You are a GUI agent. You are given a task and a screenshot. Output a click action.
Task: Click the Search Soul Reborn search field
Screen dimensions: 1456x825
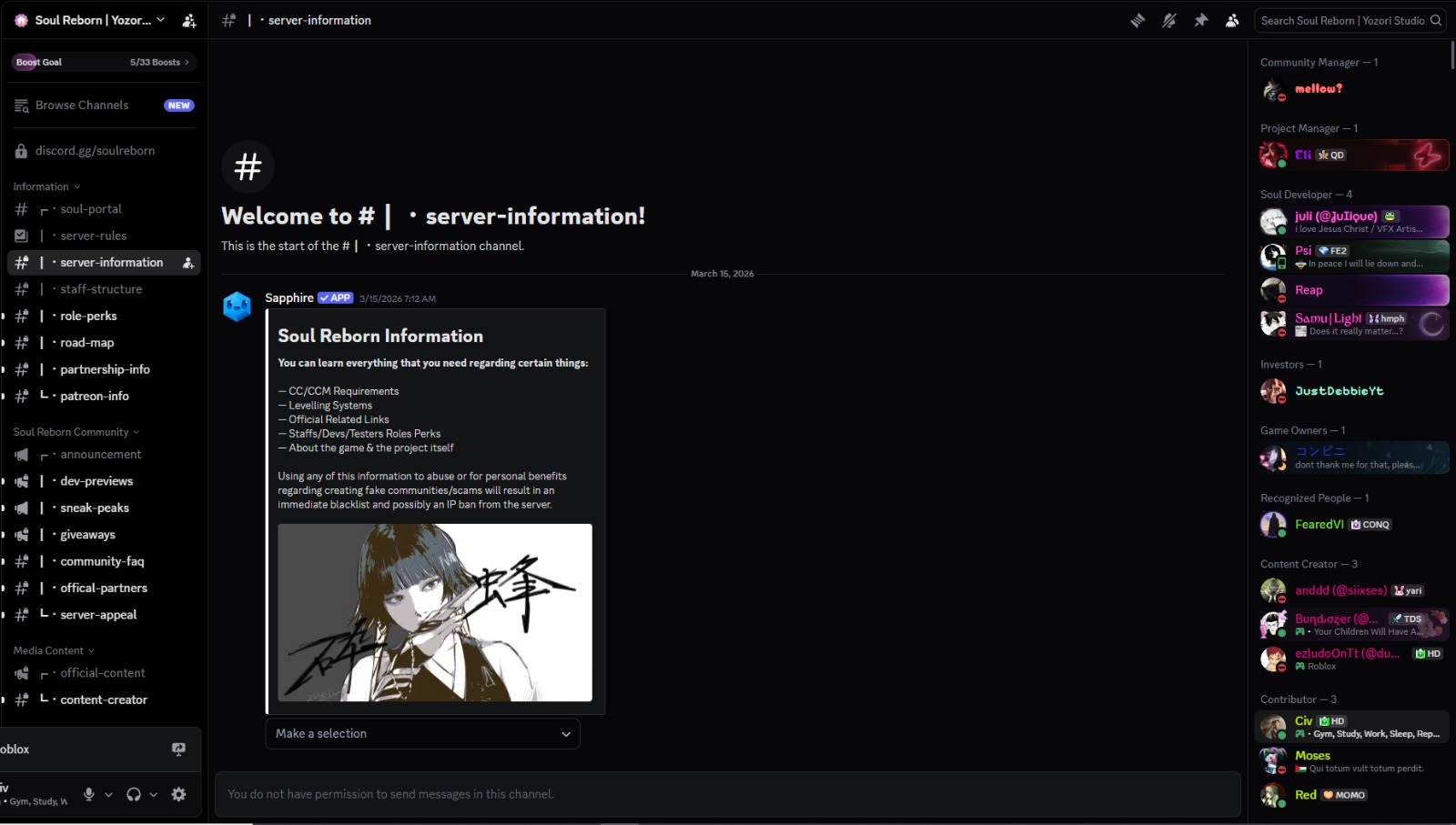[x=1341, y=20]
